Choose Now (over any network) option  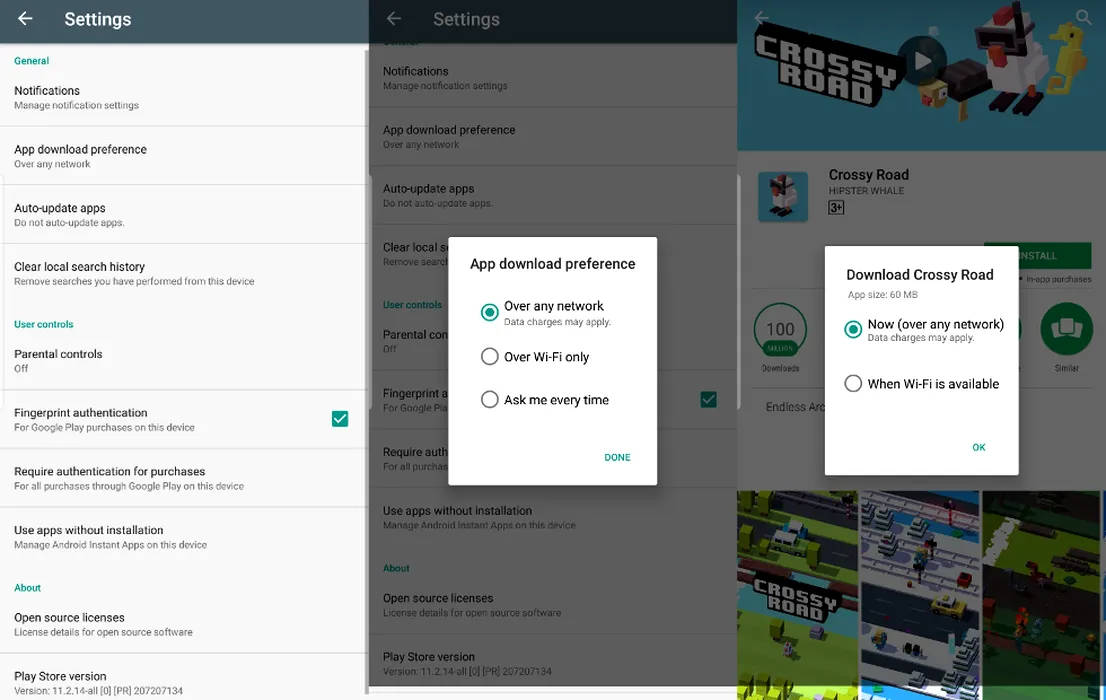click(x=853, y=330)
